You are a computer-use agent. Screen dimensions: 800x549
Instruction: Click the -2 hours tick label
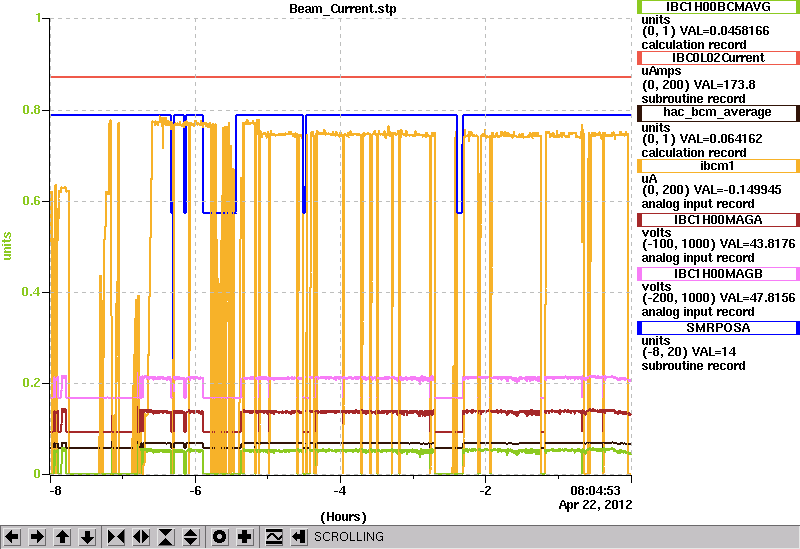(x=485, y=491)
